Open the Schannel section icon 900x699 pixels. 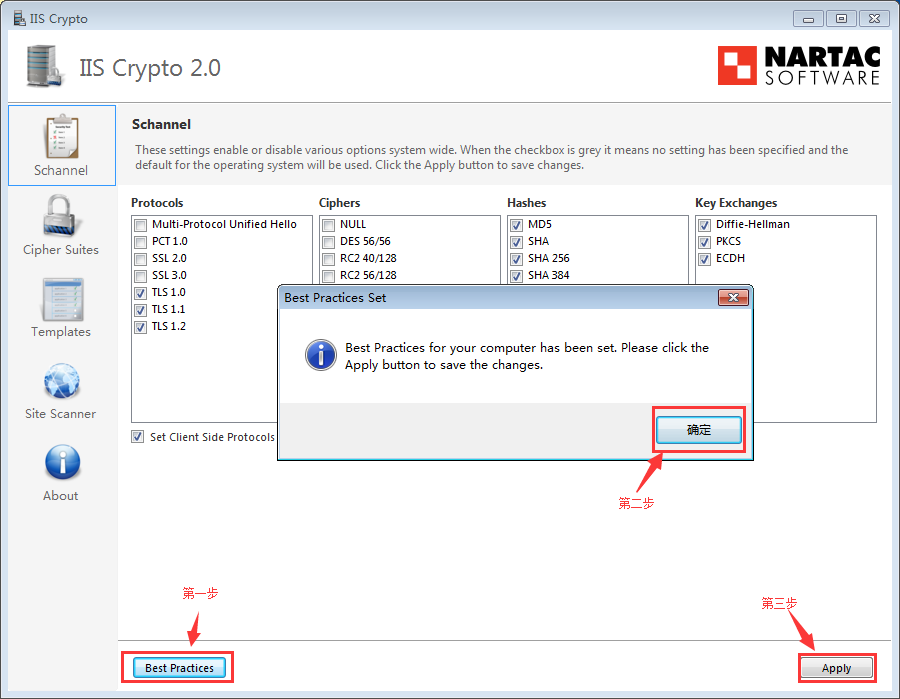click(61, 137)
